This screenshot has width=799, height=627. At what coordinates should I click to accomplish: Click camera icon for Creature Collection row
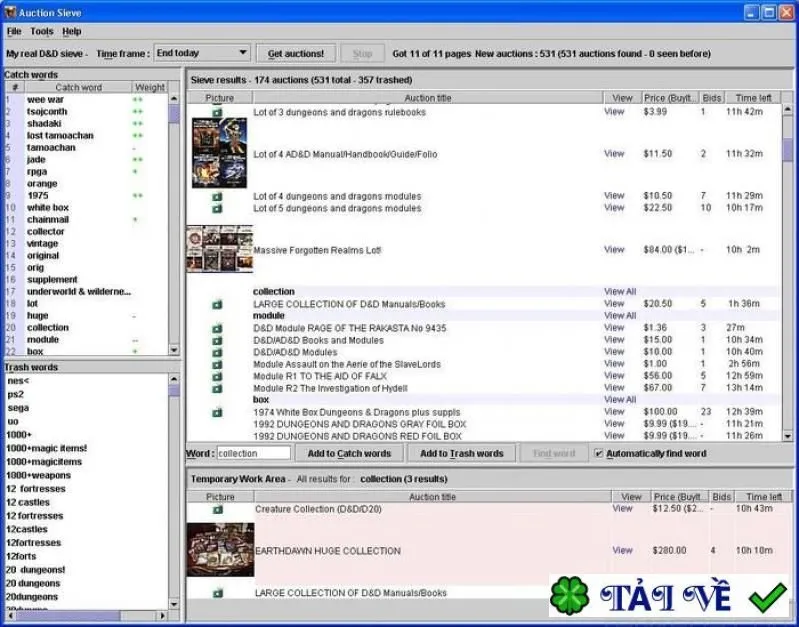coord(218,509)
